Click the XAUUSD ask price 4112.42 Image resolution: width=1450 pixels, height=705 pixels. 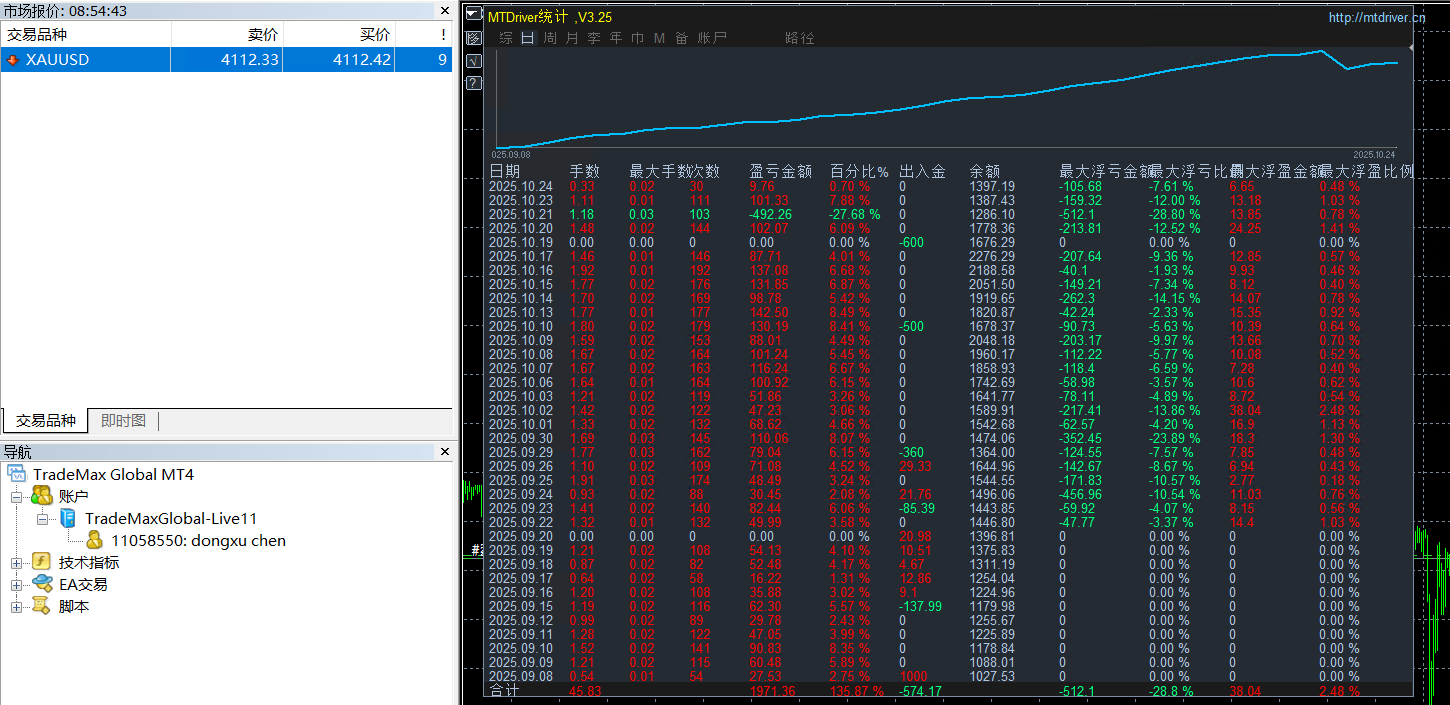pyautogui.click(x=362, y=60)
